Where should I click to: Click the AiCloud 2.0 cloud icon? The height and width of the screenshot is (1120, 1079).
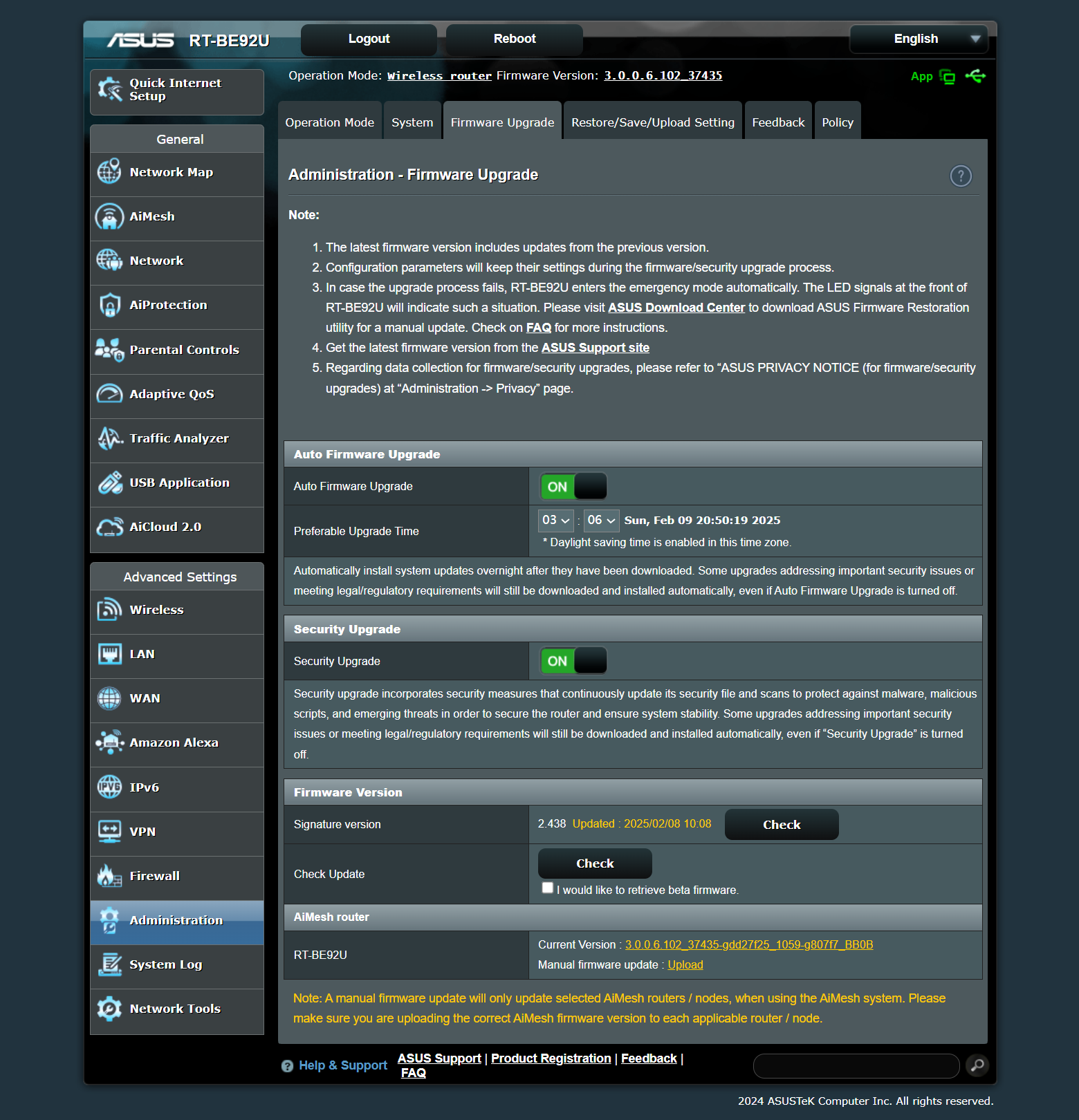[109, 527]
